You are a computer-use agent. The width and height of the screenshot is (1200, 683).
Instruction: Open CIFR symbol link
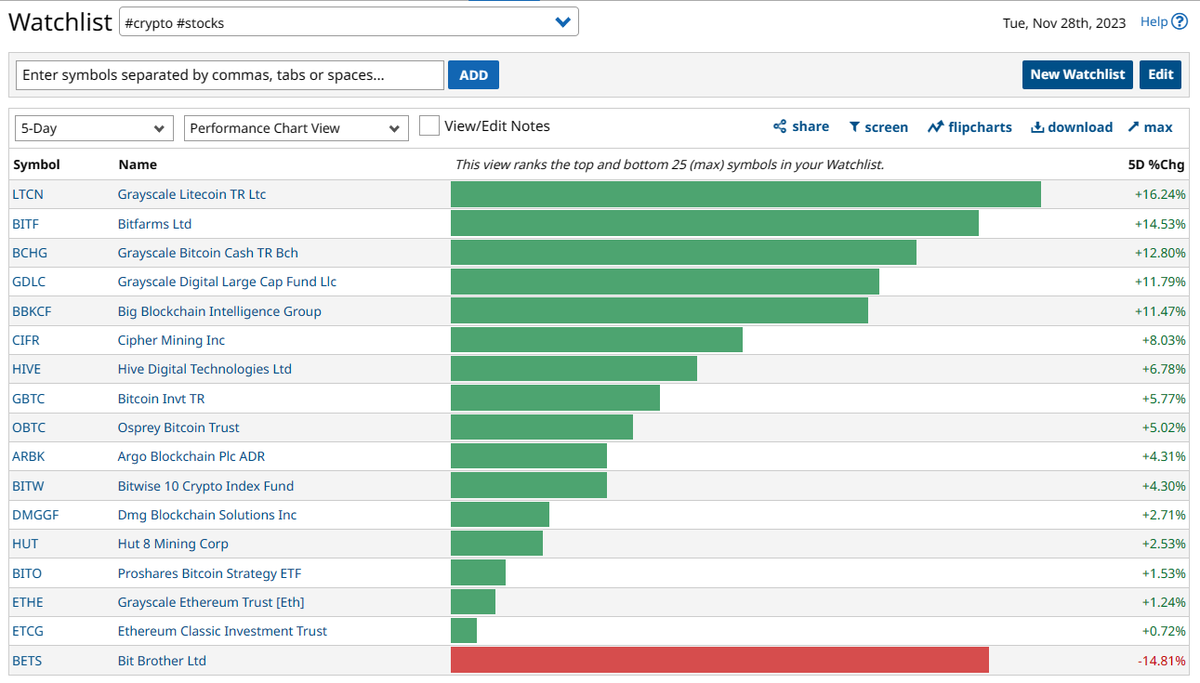[26, 340]
